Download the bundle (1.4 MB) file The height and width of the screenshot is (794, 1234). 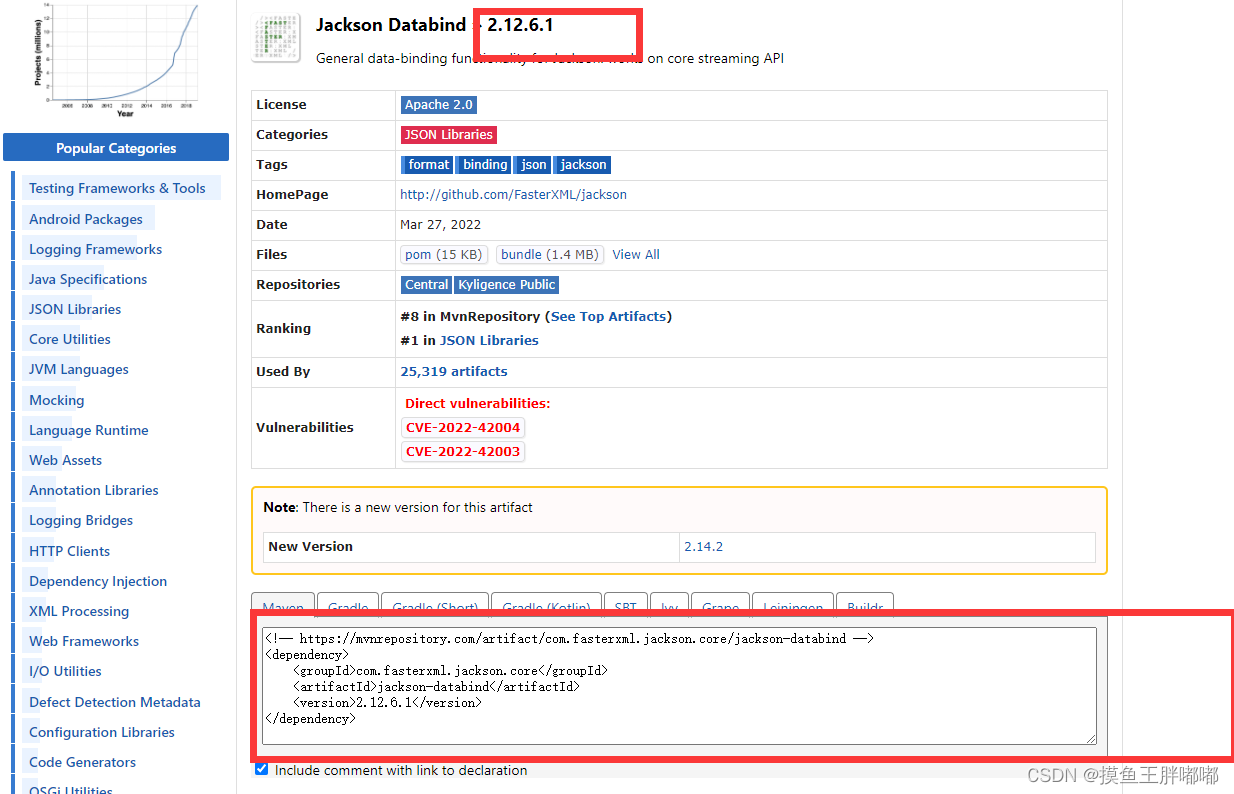(x=550, y=255)
